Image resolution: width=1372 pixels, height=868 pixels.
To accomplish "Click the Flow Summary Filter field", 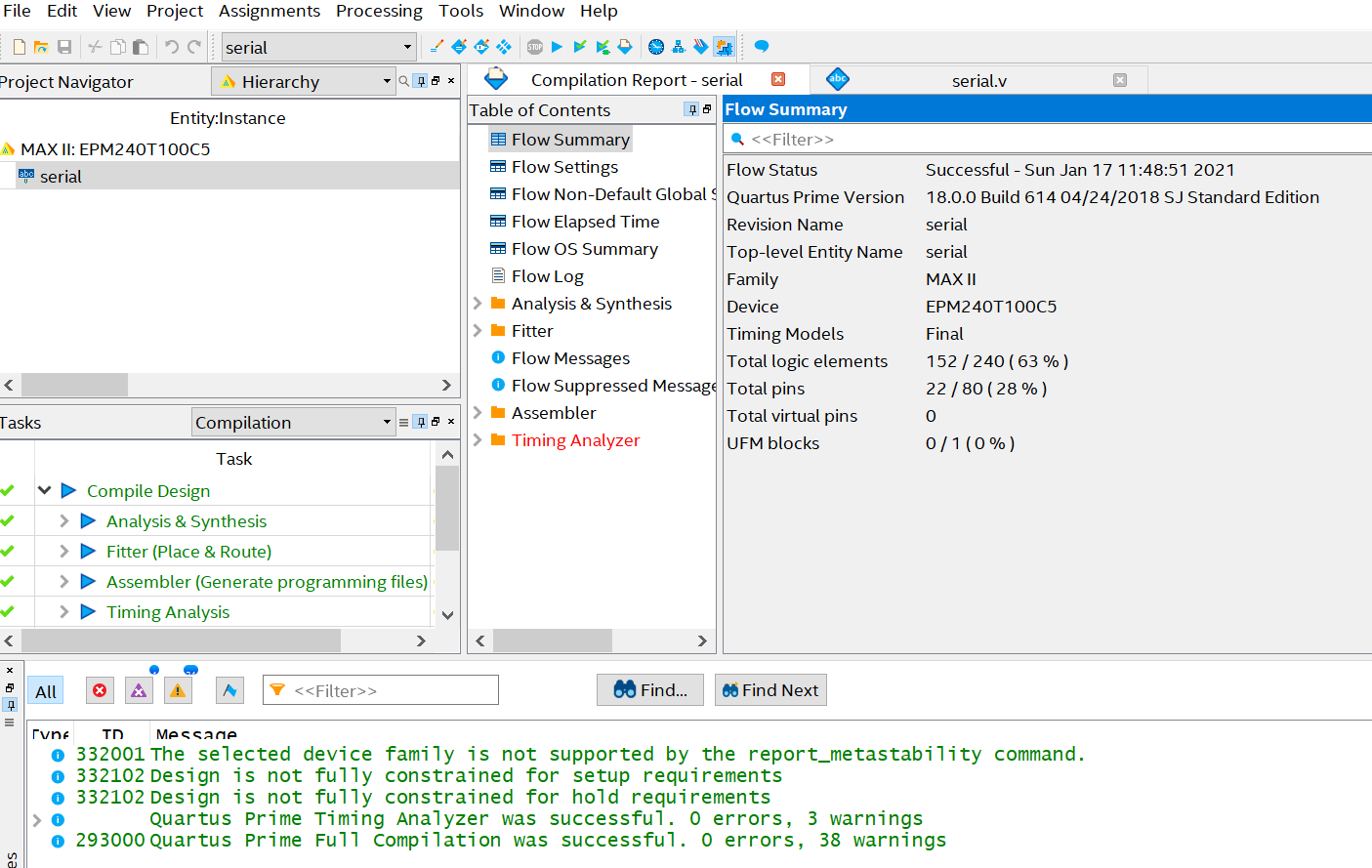I will click(x=1047, y=139).
